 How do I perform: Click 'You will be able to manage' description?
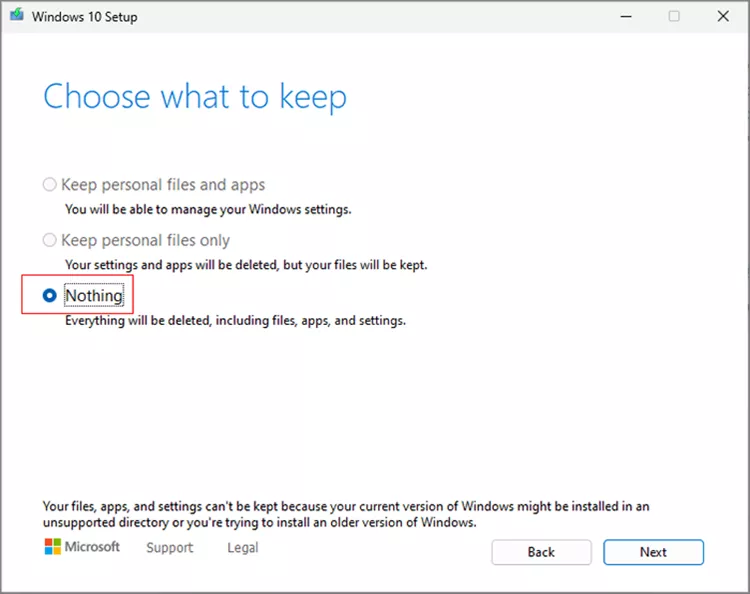point(208,209)
